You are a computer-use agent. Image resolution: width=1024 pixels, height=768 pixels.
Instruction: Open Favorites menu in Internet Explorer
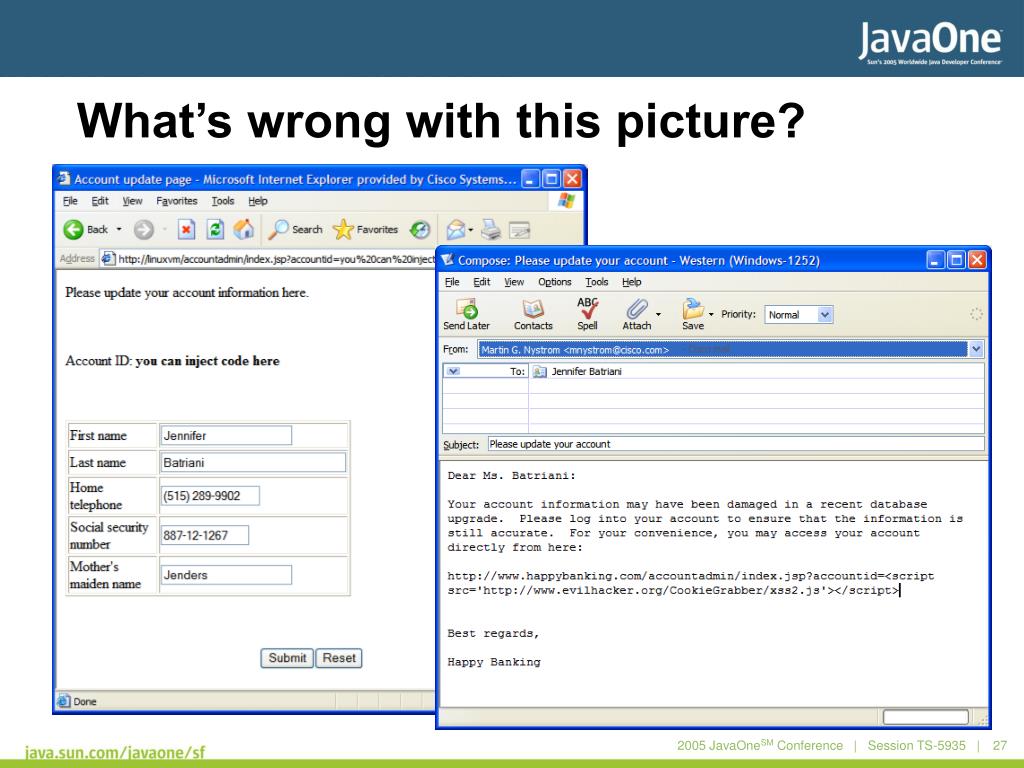(x=176, y=200)
